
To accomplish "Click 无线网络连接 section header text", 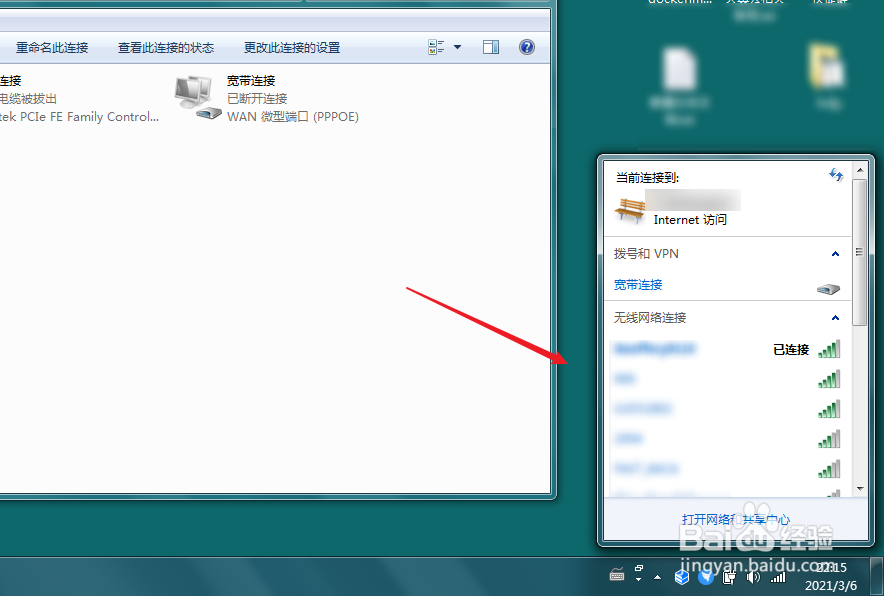I will (649, 318).
